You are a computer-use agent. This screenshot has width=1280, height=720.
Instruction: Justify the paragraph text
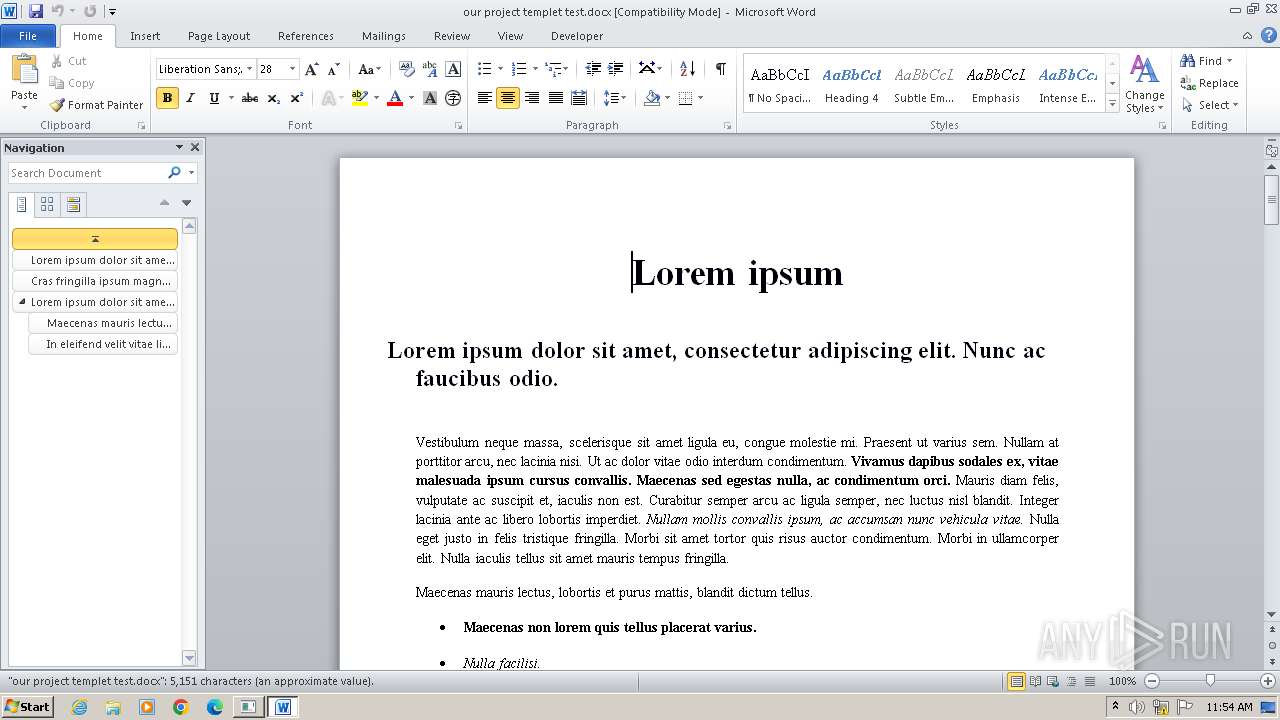point(555,98)
